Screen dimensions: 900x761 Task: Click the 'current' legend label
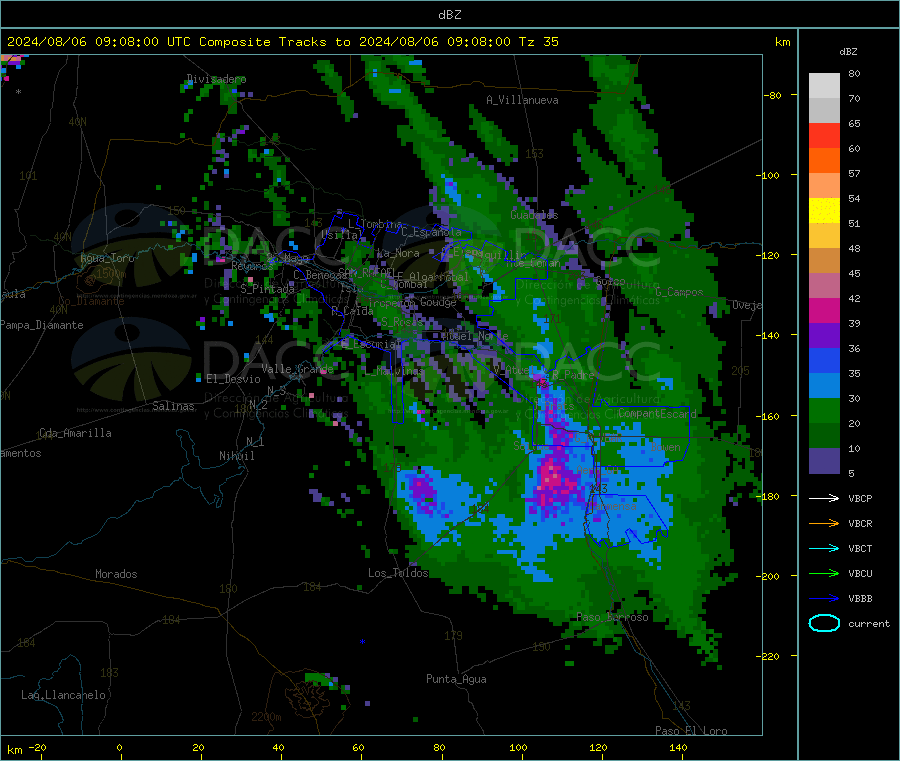tap(869, 623)
